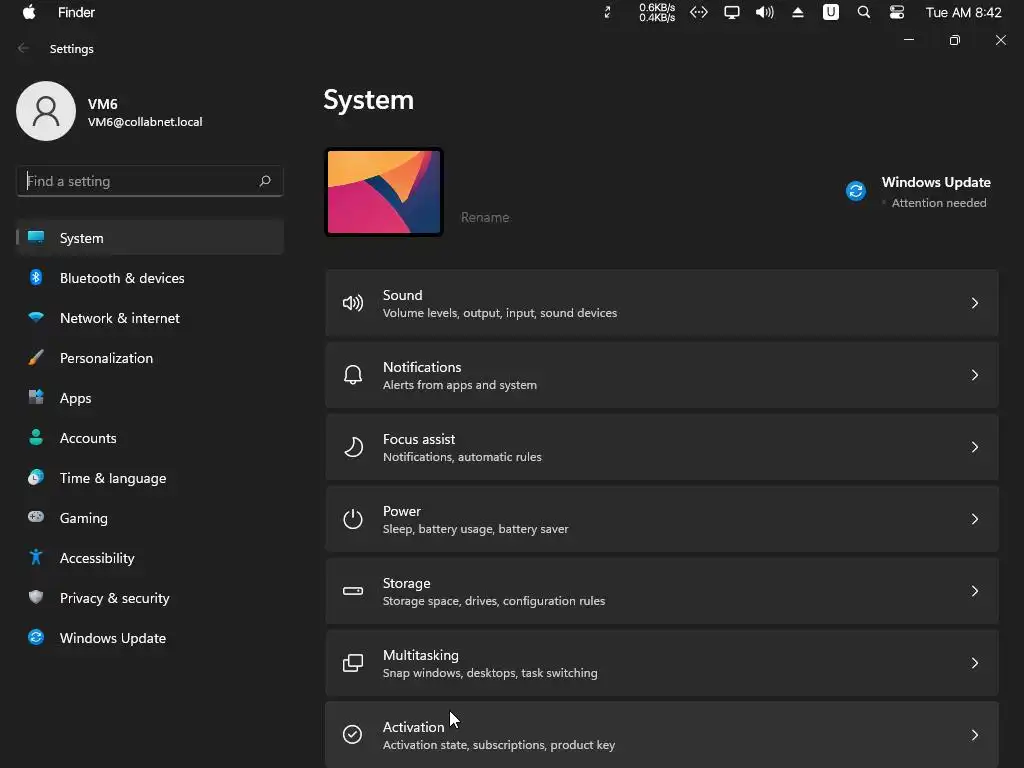The width and height of the screenshot is (1024, 768).
Task: Click the speaker icon in Sound row
Action: (x=353, y=303)
